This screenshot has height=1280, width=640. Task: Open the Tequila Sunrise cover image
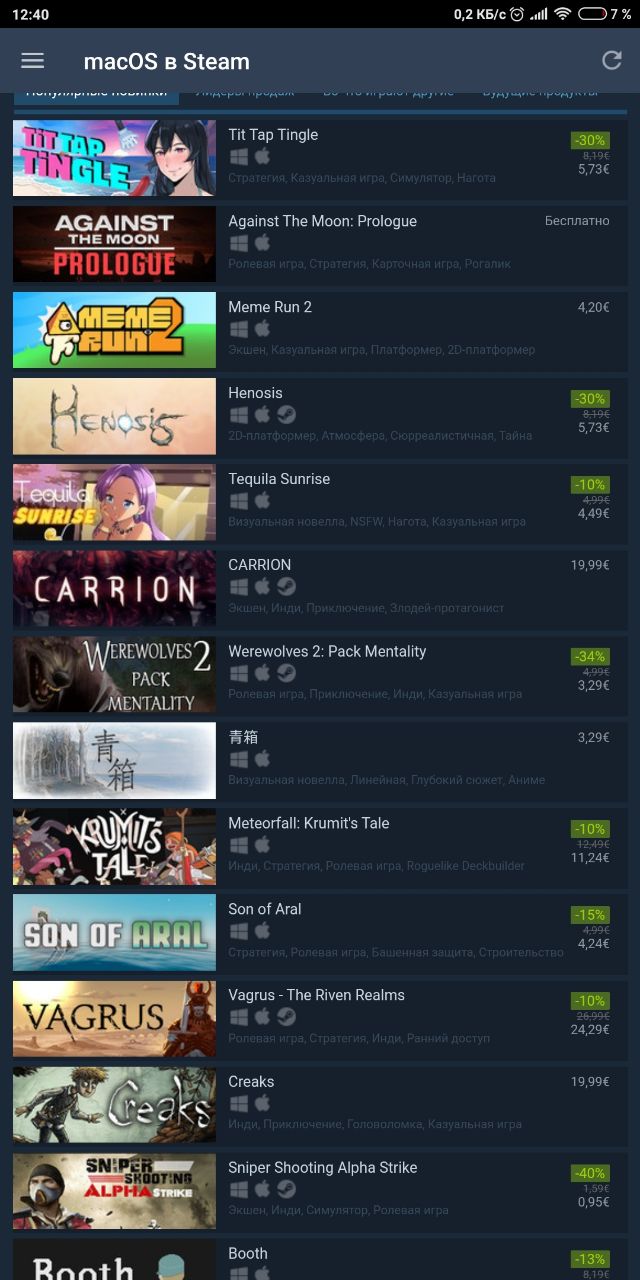[x=114, y=503]
